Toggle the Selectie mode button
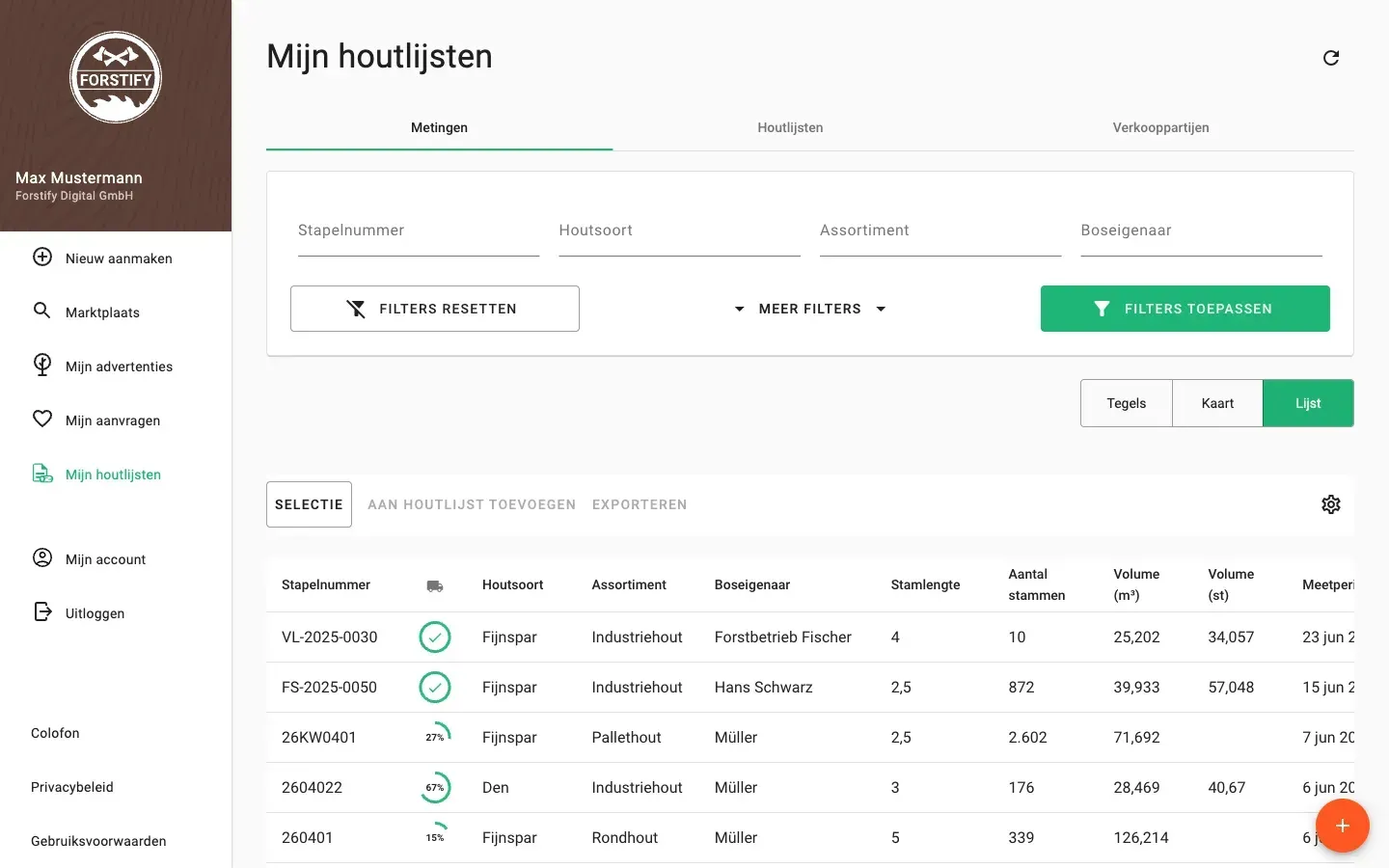Screen dimensions: 1389x868 [x=309, y=504]
